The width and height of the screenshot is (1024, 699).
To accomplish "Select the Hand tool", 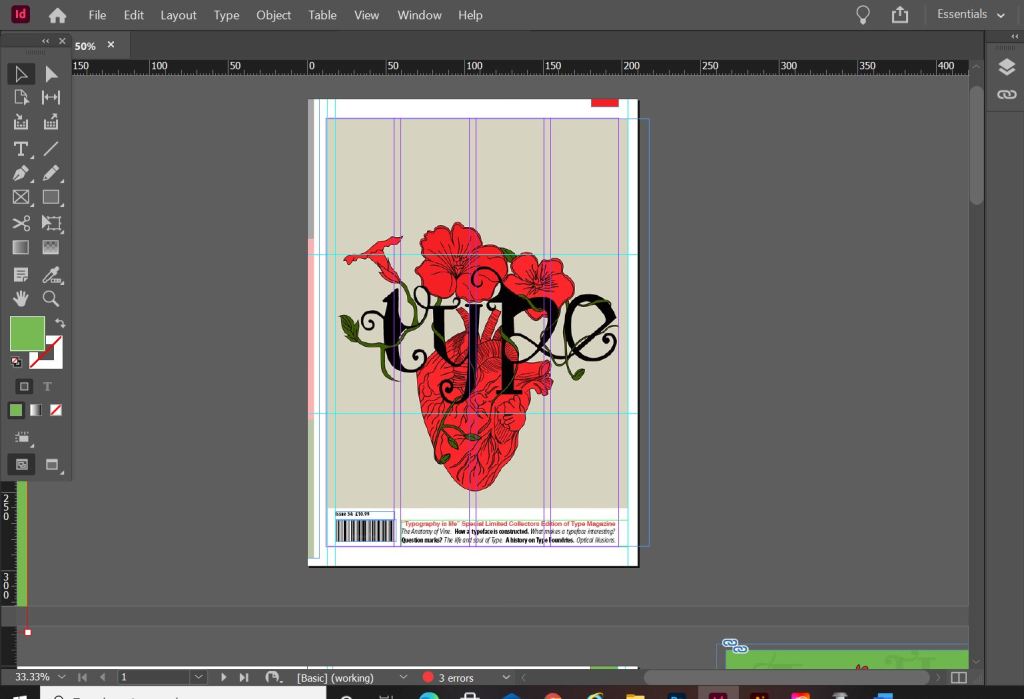I will click(20, 298).
